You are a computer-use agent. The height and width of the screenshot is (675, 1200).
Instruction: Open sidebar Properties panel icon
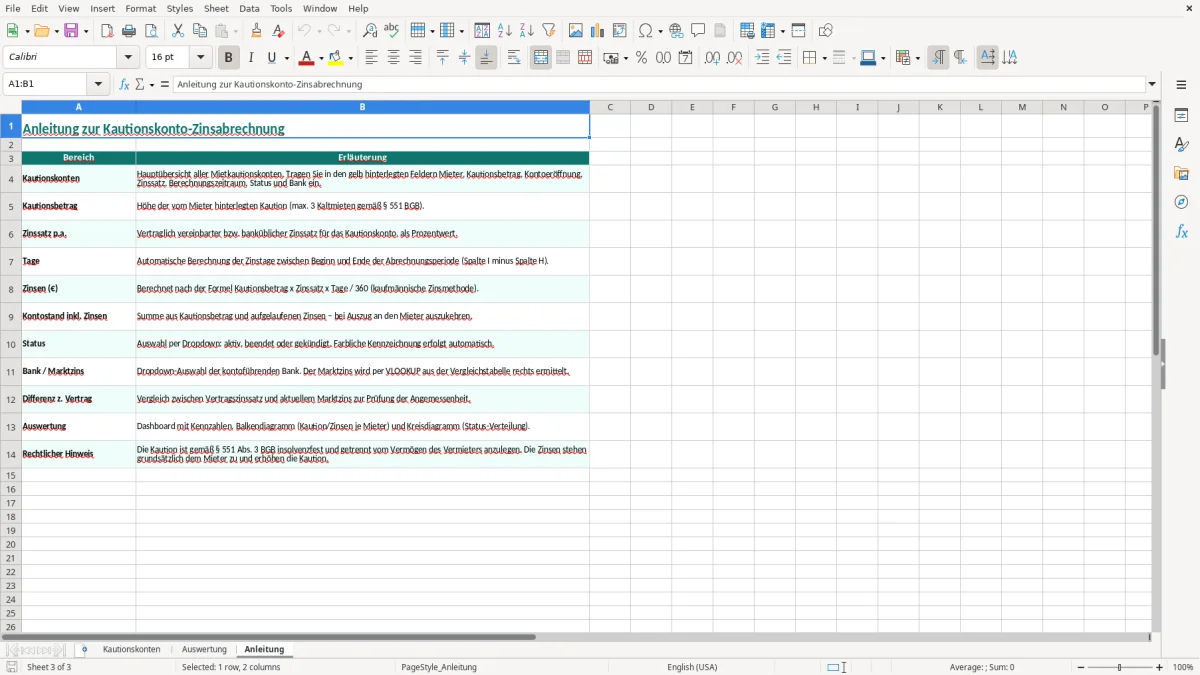coord(1181,116)
